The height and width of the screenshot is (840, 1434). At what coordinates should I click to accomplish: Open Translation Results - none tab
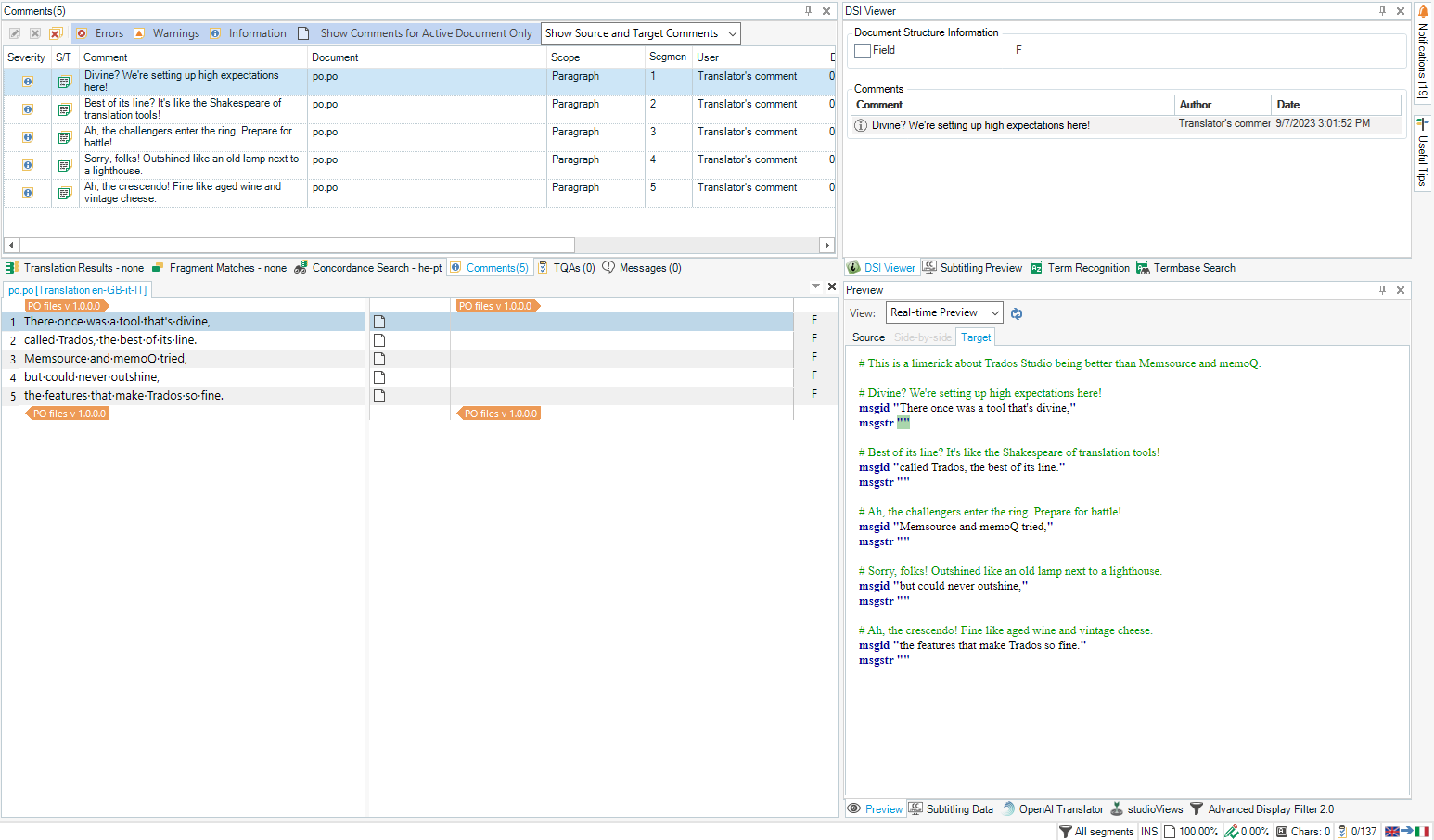tap(75, 268)
